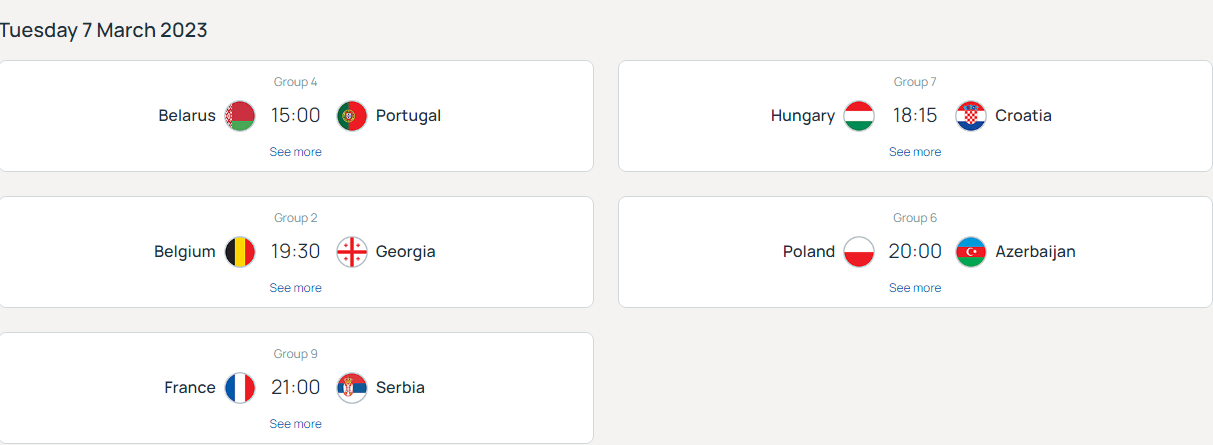Click the Azerbaijan team name
The height and width of the screenshot is (445, 1213).
(x=1035, y=252)
